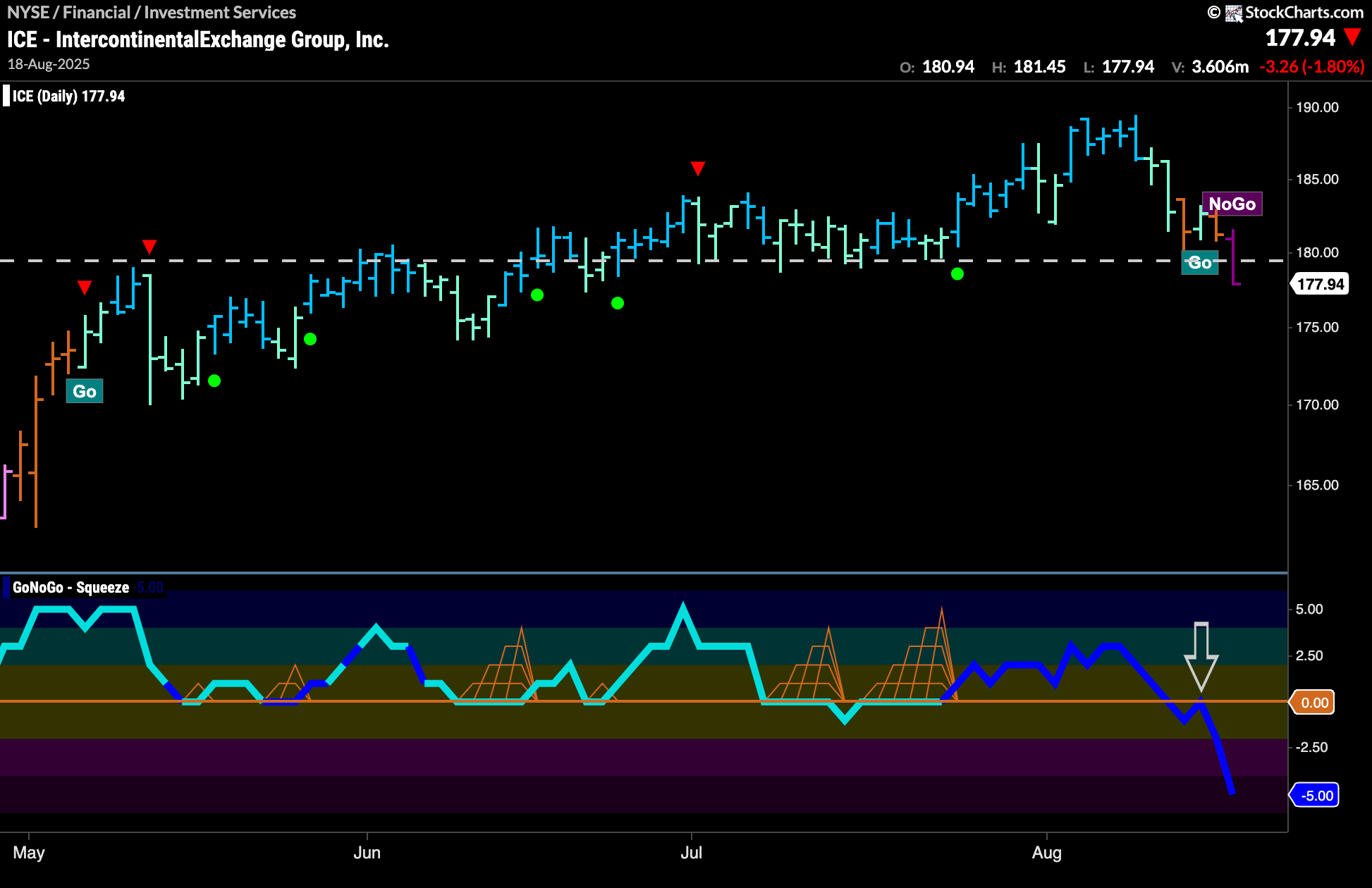The height and width of the screenshot is (888, 1372).
Task: Click the red triangle marker above early July peak
Action: [697, 168]
